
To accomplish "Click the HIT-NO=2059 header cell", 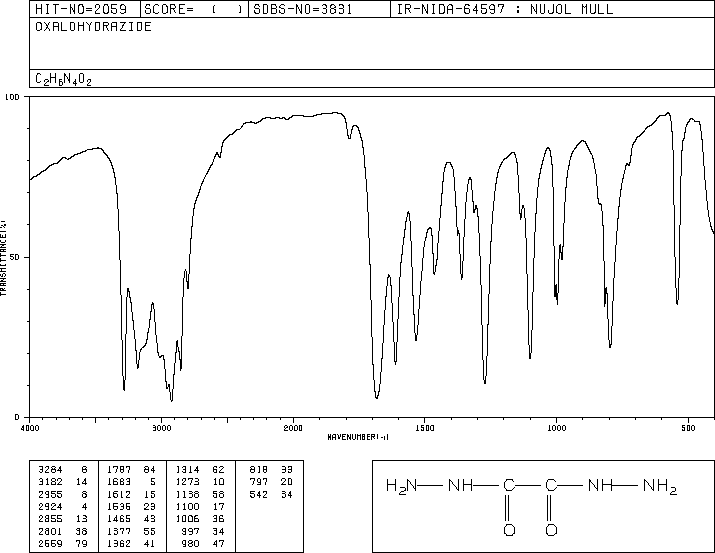I will pyautogui.click(x=81, y=9).
